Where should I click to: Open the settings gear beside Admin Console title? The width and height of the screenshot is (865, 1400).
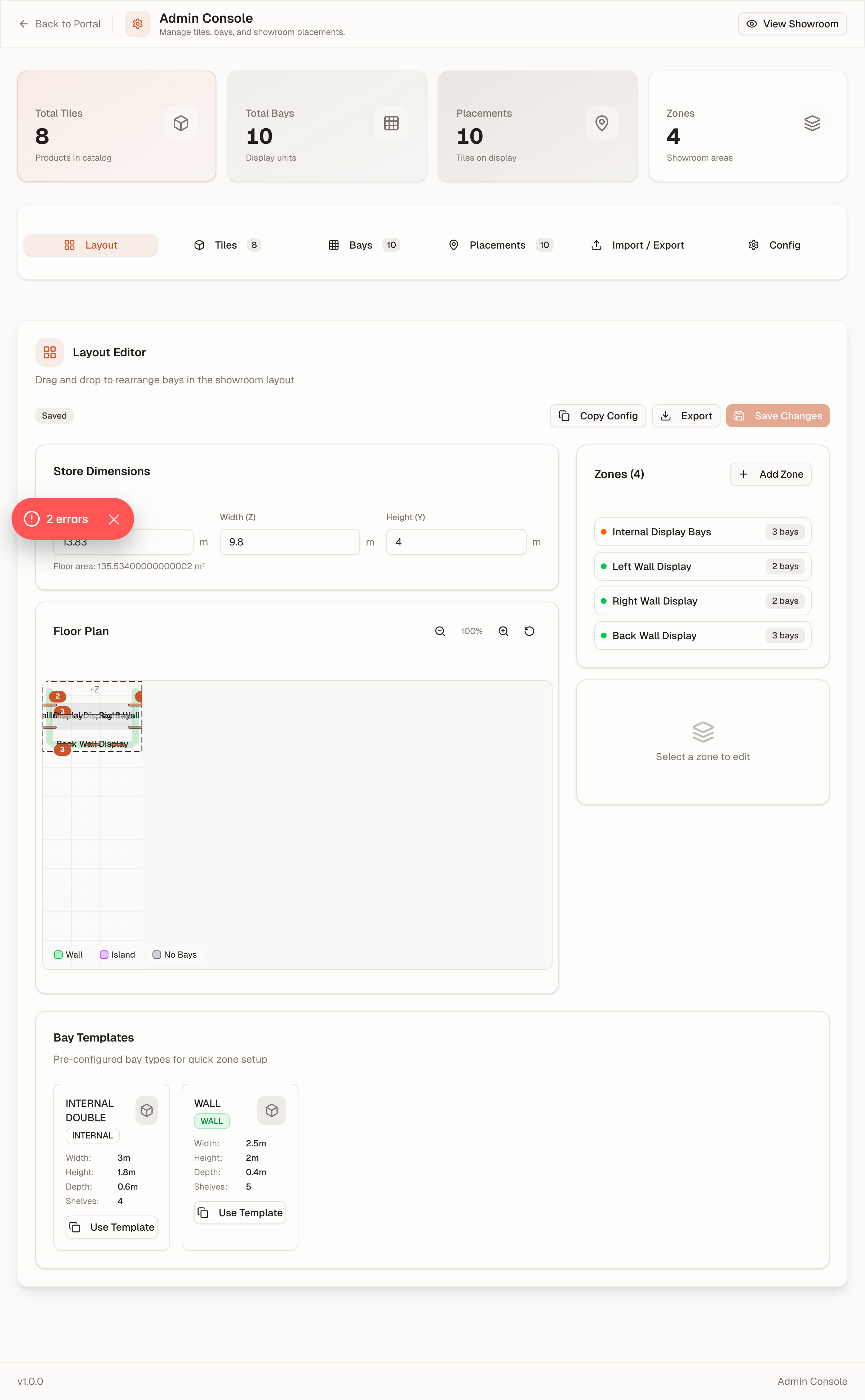click(x=137, y=23)
